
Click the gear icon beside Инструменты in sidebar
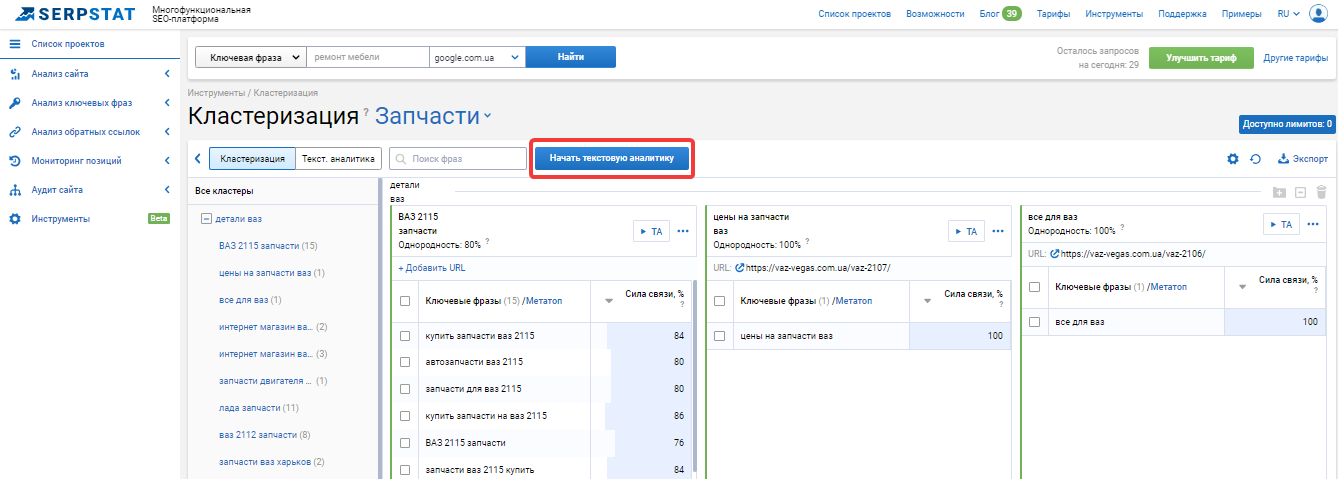[x=15, y=219]
